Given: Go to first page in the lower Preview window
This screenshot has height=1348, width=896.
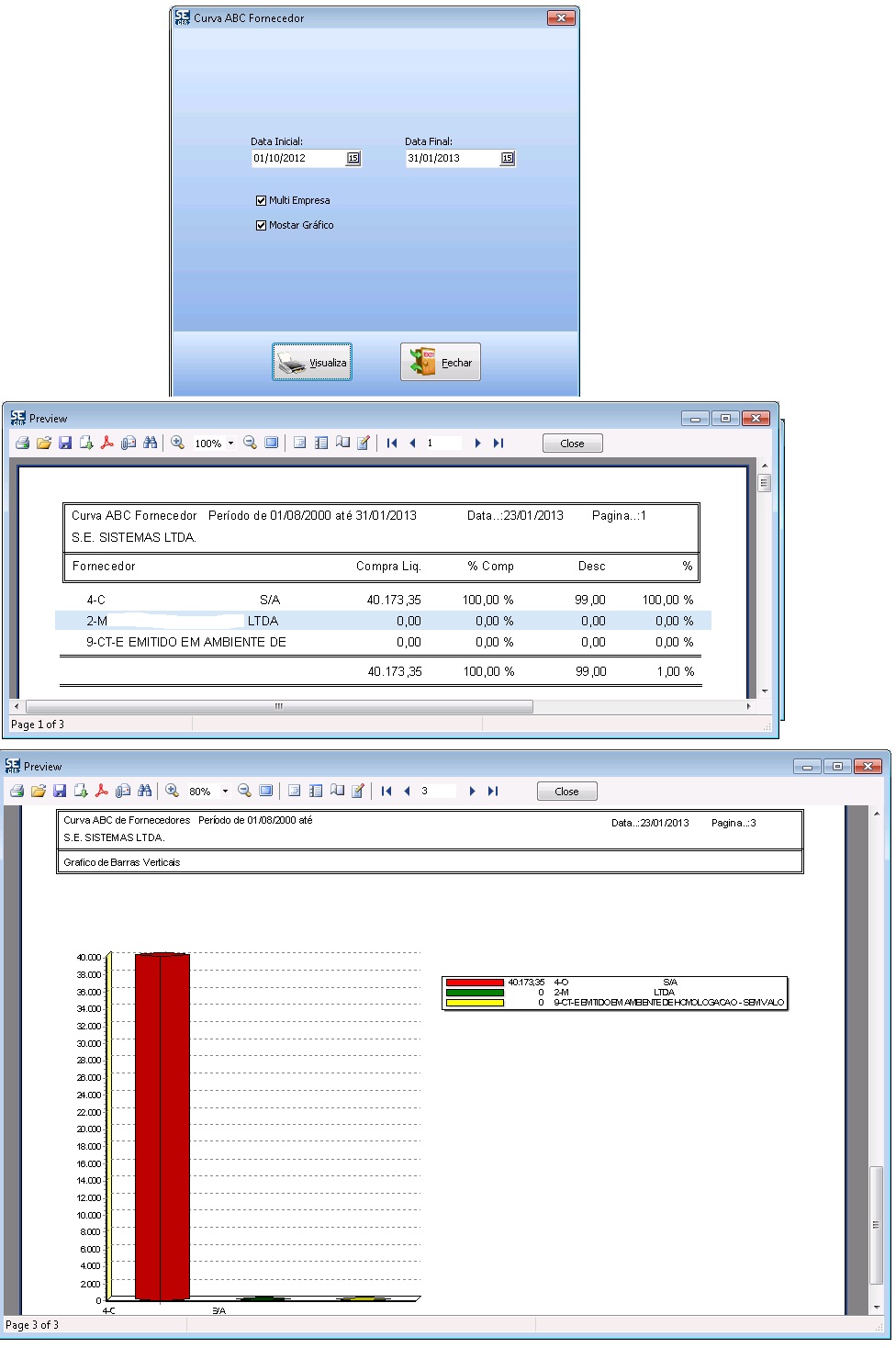Looking at the screenshot, I should pos(386,792).
